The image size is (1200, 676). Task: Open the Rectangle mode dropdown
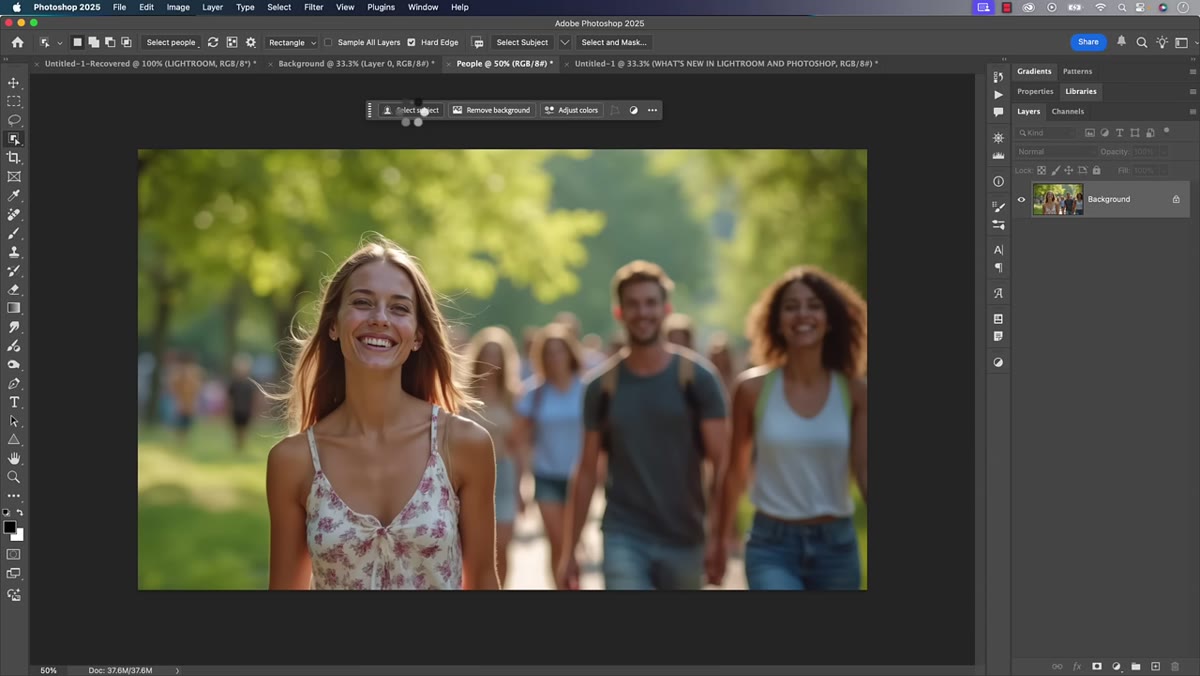pyautogui.click(x=291, y=42)
